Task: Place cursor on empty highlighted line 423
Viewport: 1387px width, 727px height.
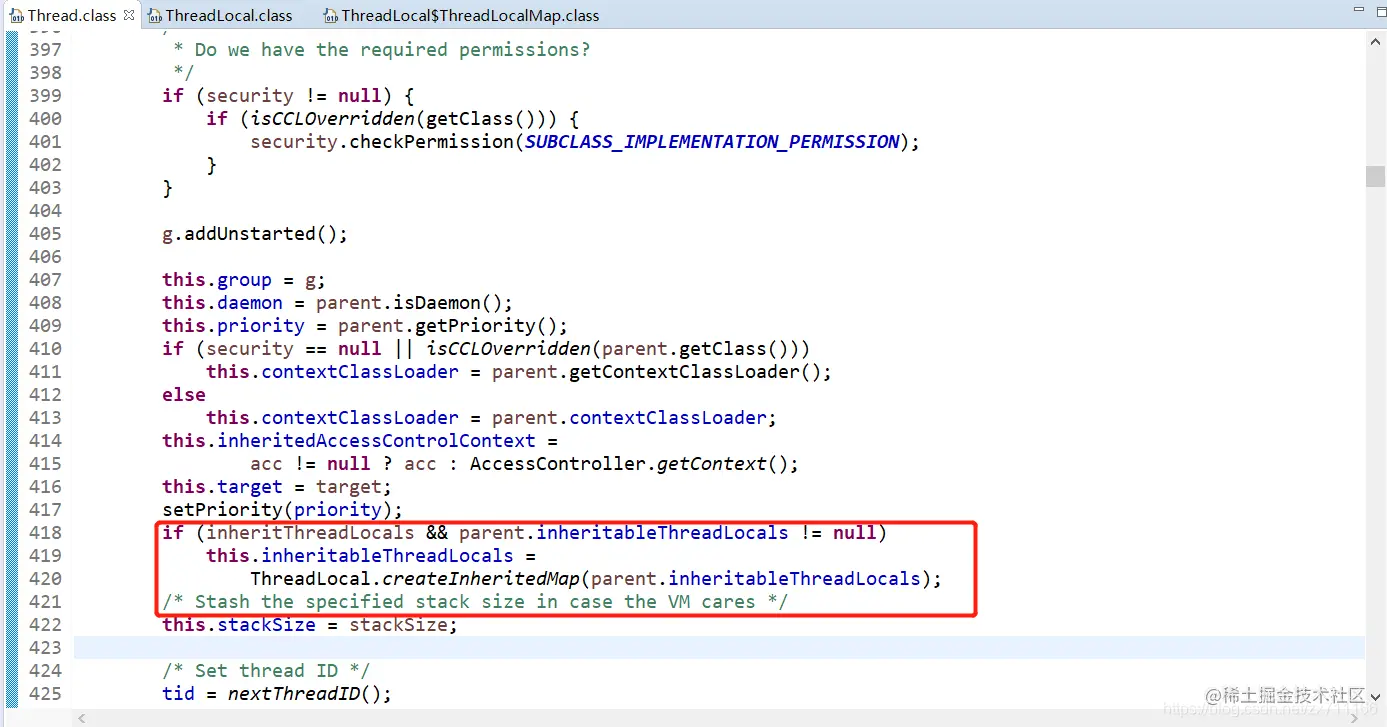Action: point(719,648)
